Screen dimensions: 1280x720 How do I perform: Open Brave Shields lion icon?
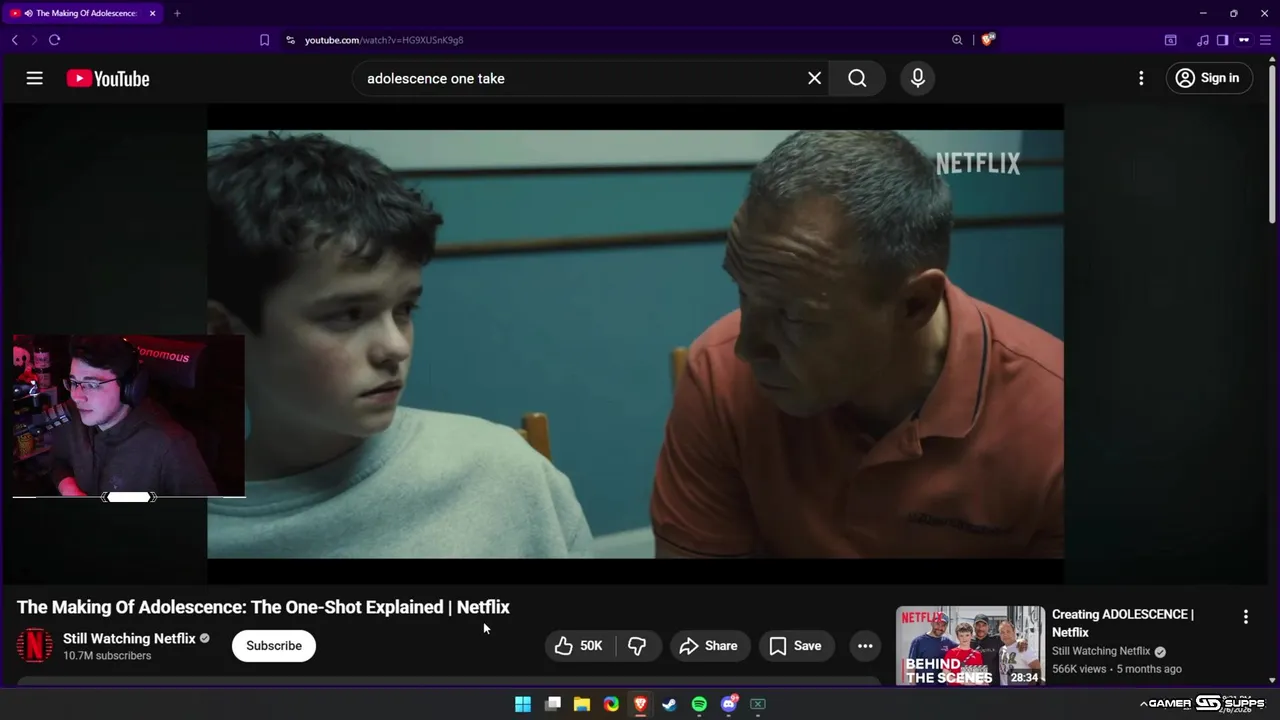pos(988,40)
